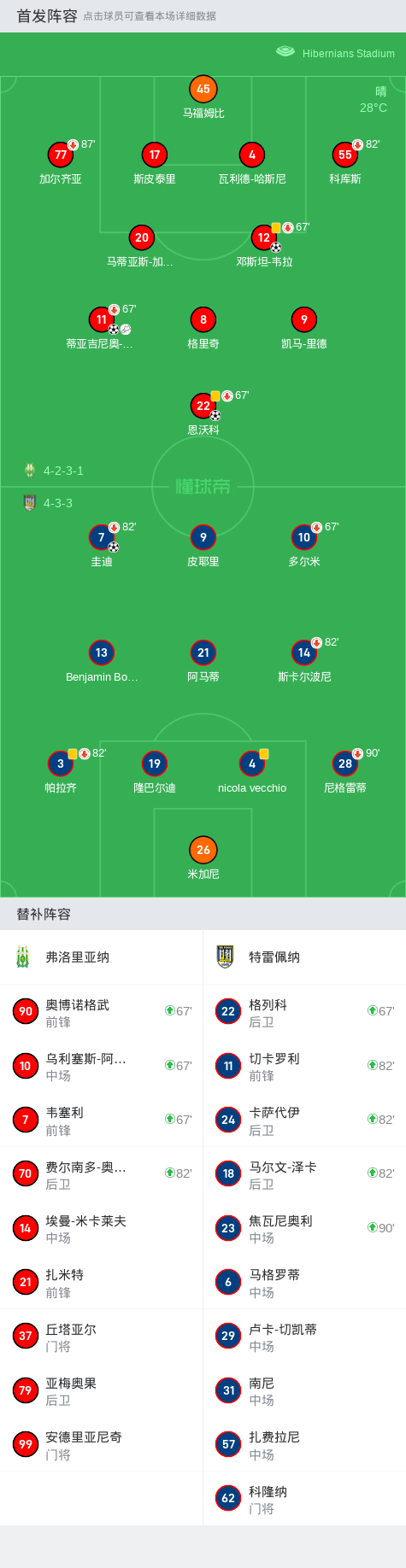This screenshot has width=406, height=1568.
Task: Tap goalkeeper number 45 马福姆比
Action: pos(203,89)
